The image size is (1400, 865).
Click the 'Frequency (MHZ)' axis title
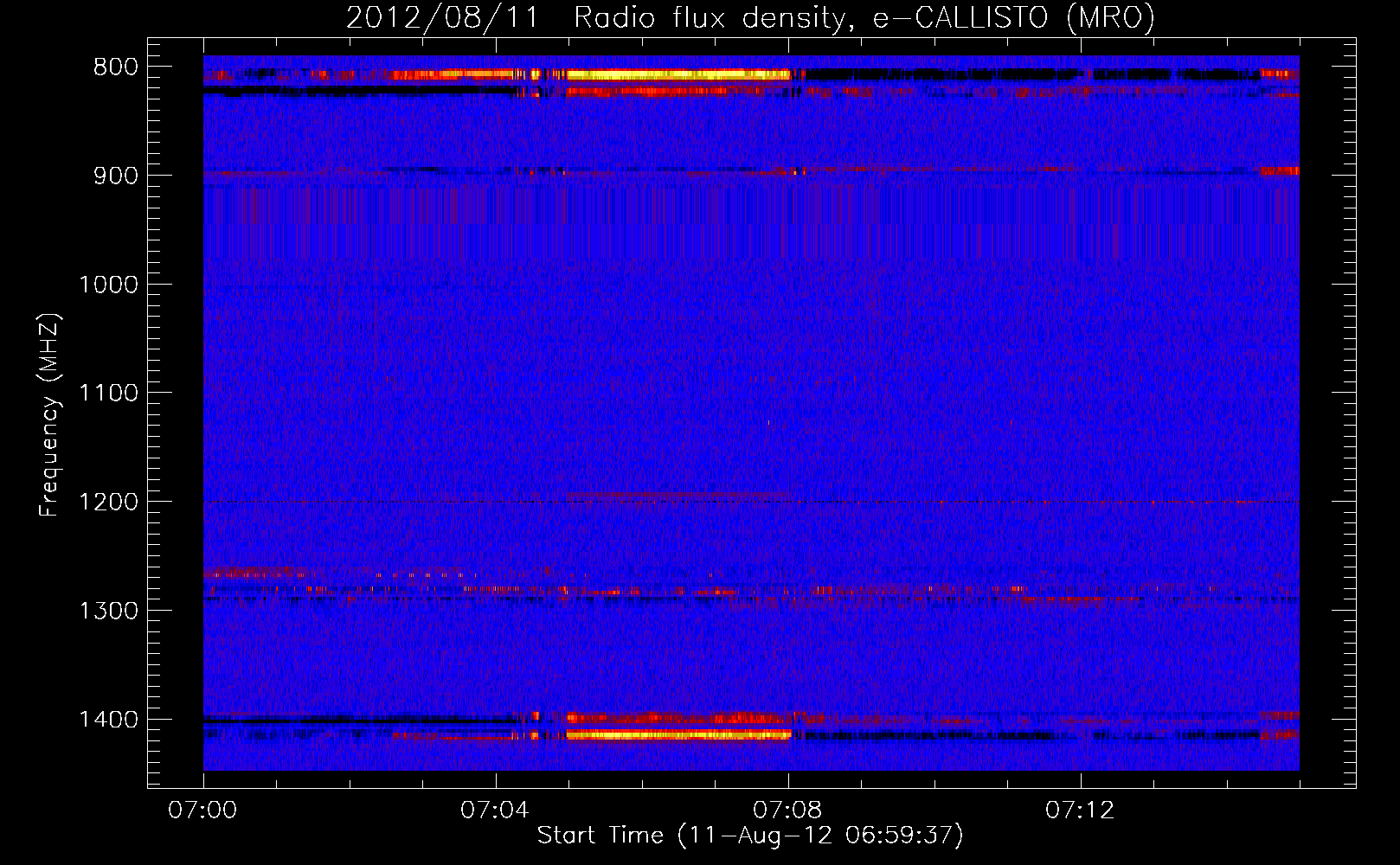(49, 414)
